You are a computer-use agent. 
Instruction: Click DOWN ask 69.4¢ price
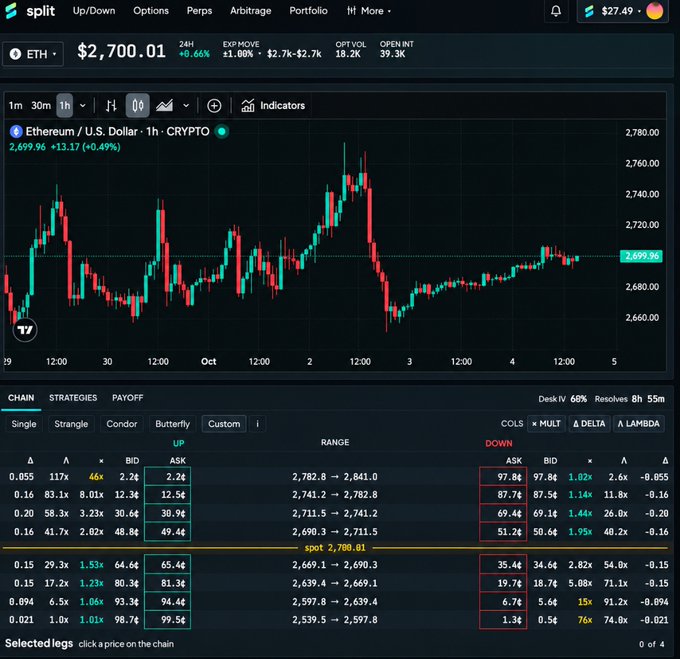503,513
